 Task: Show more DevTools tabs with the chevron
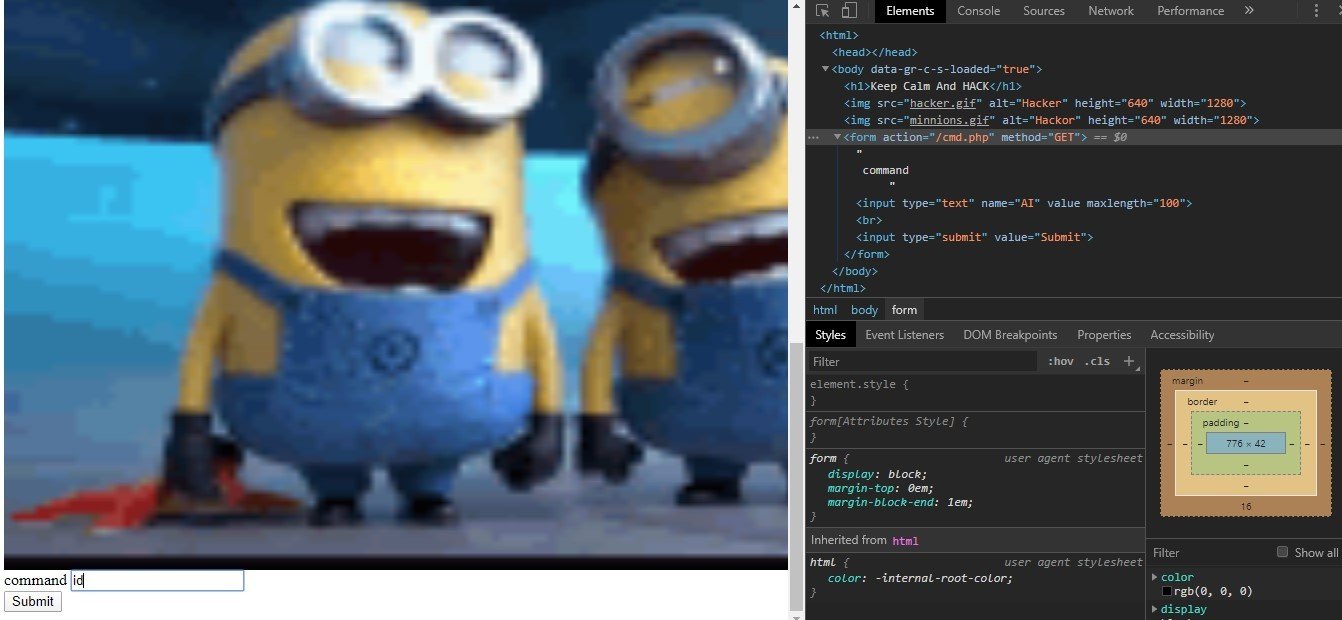click(1249, 11)
